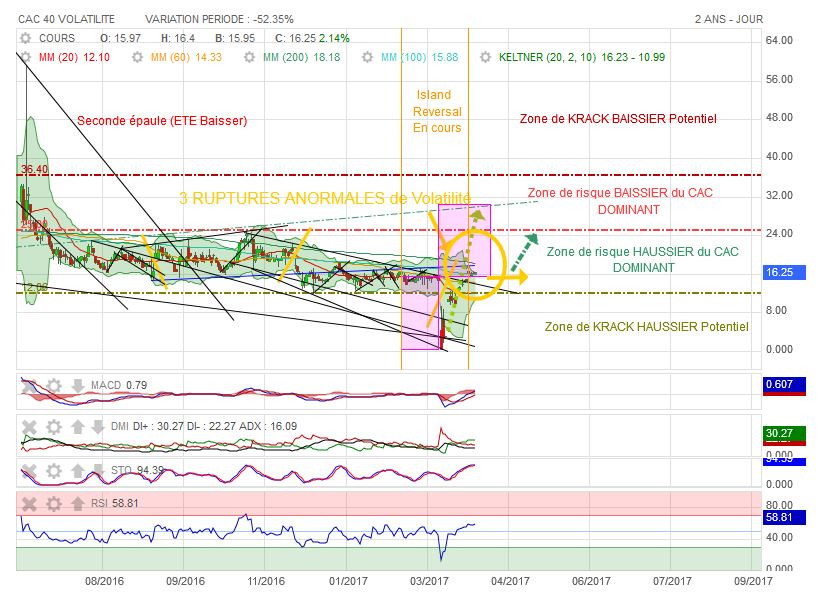825x597 pixels.
Task: Open the COURS settings gear
Action: (x=25, y=38)
